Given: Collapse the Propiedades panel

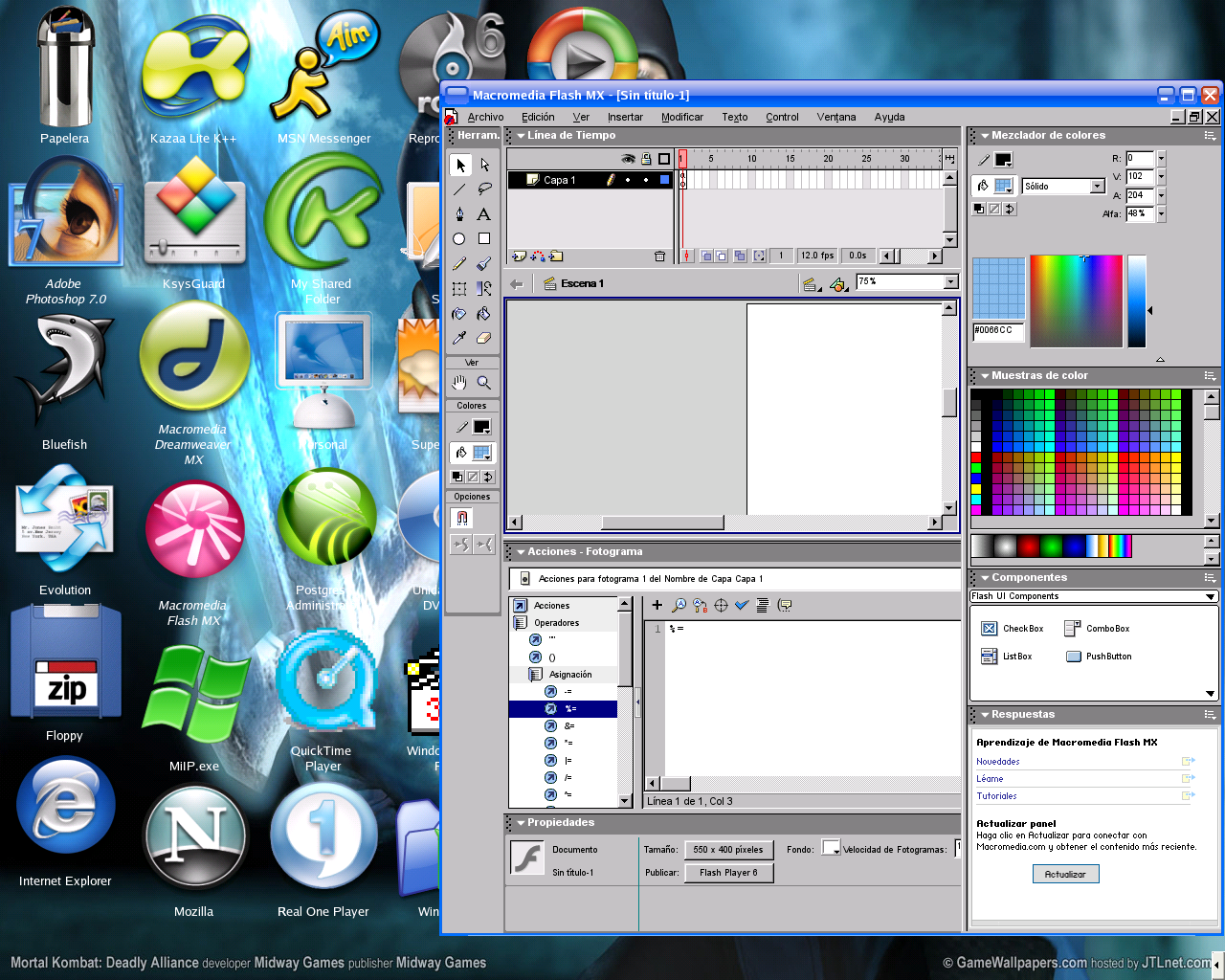Looking at the screenshot, I should pyautogui.click(x=522, y=823).
